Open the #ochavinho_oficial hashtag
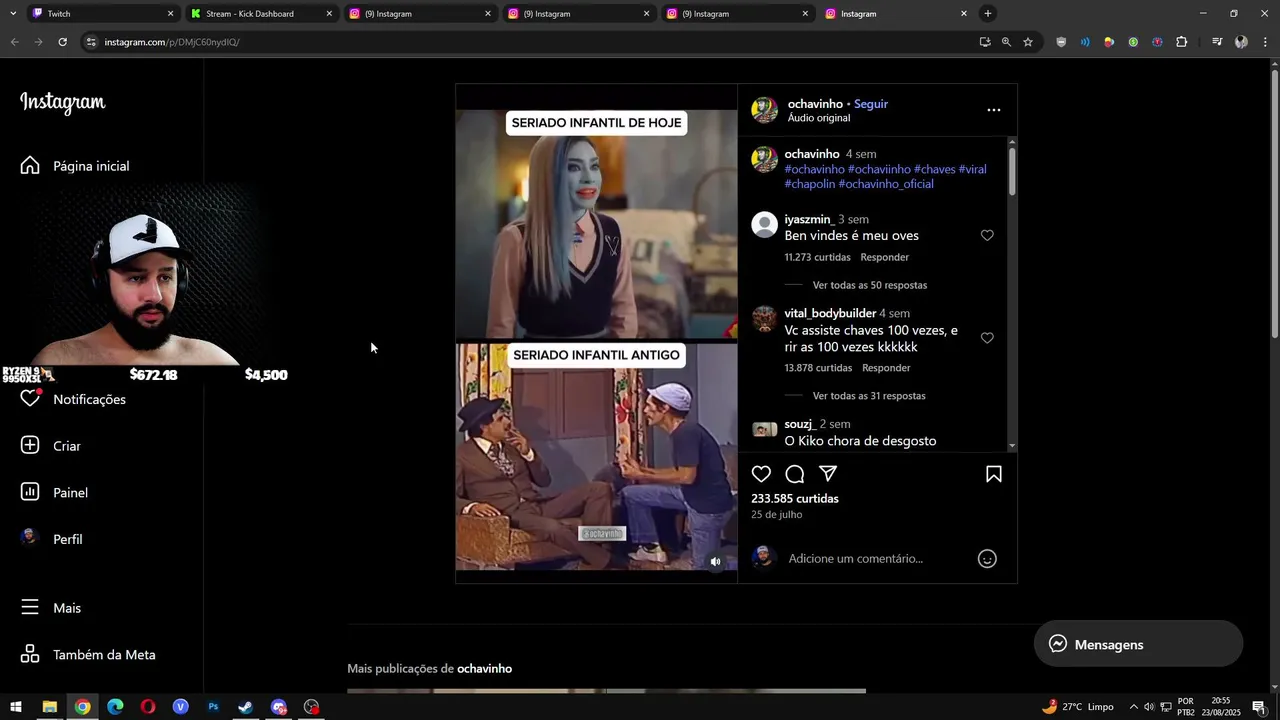This screenshot has width=1280, height=720. pos(886,184)
